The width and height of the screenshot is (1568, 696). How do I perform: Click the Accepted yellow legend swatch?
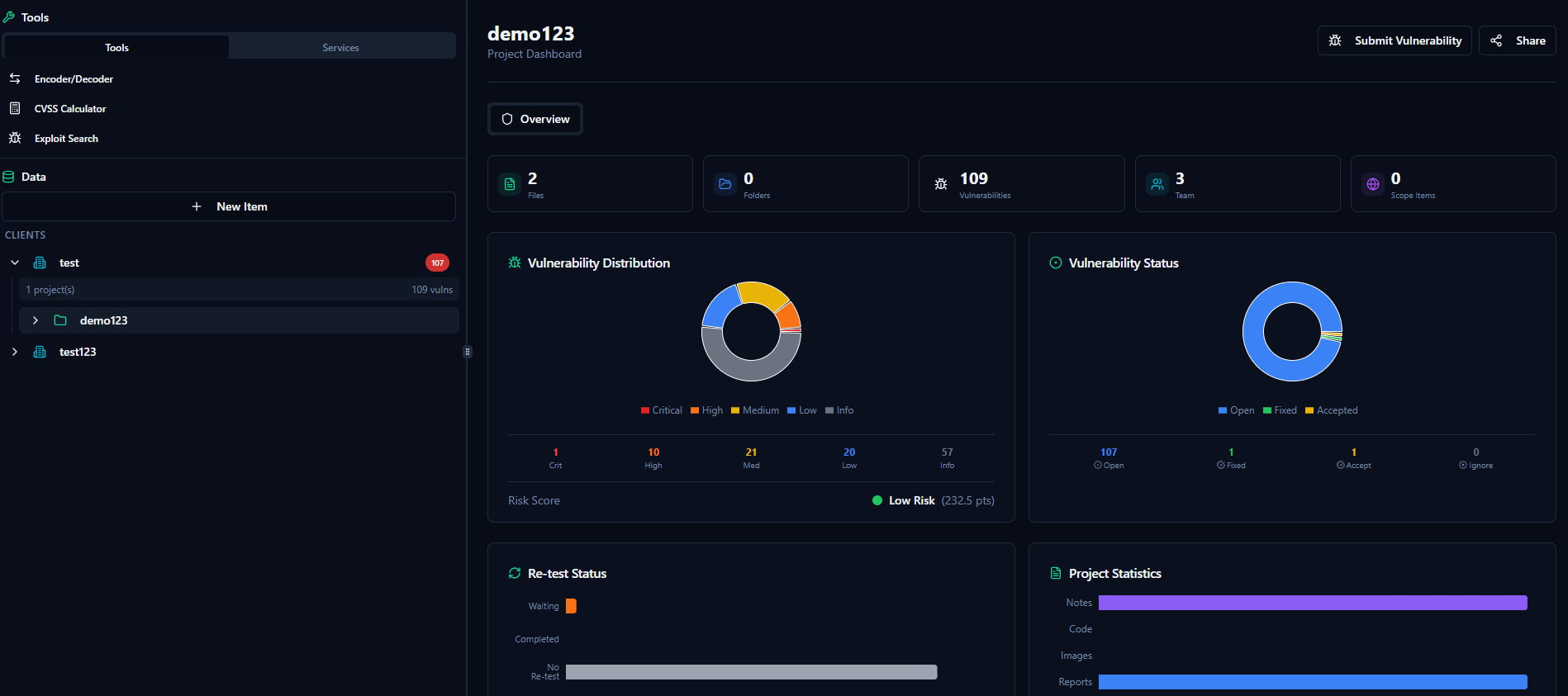click(1309, 410)
